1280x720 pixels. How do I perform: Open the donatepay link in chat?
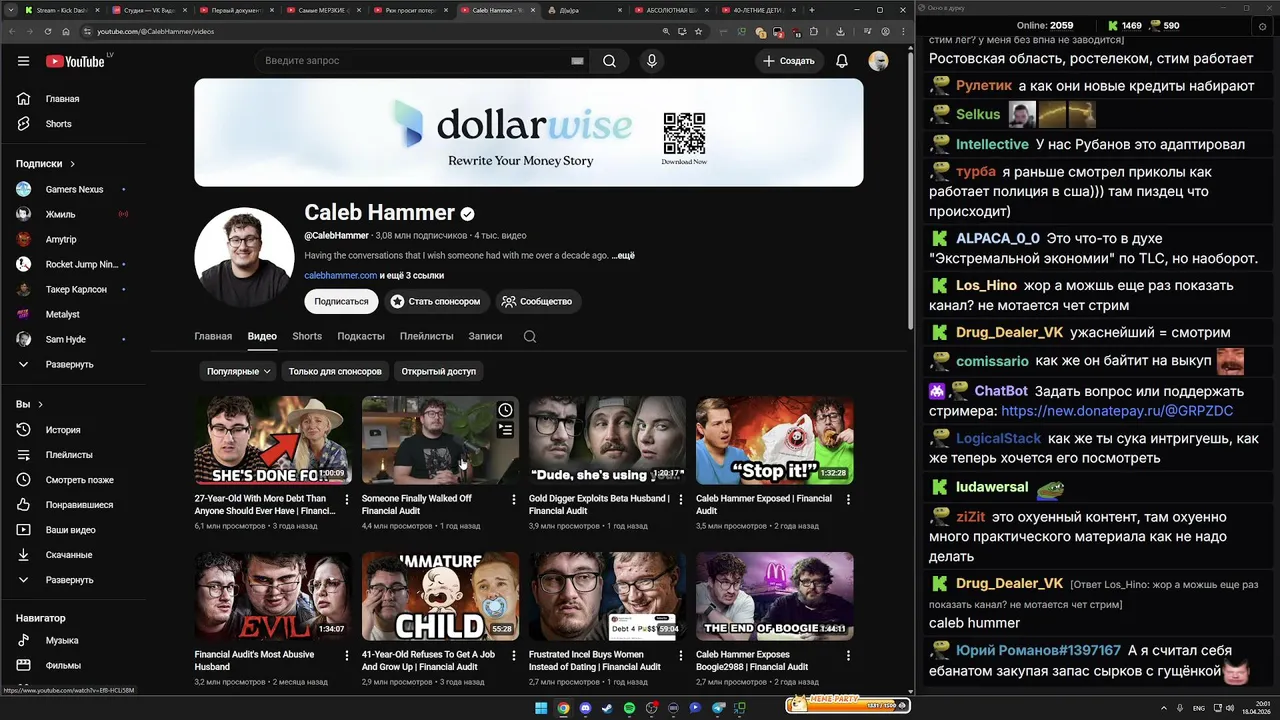coord(1117,411)
